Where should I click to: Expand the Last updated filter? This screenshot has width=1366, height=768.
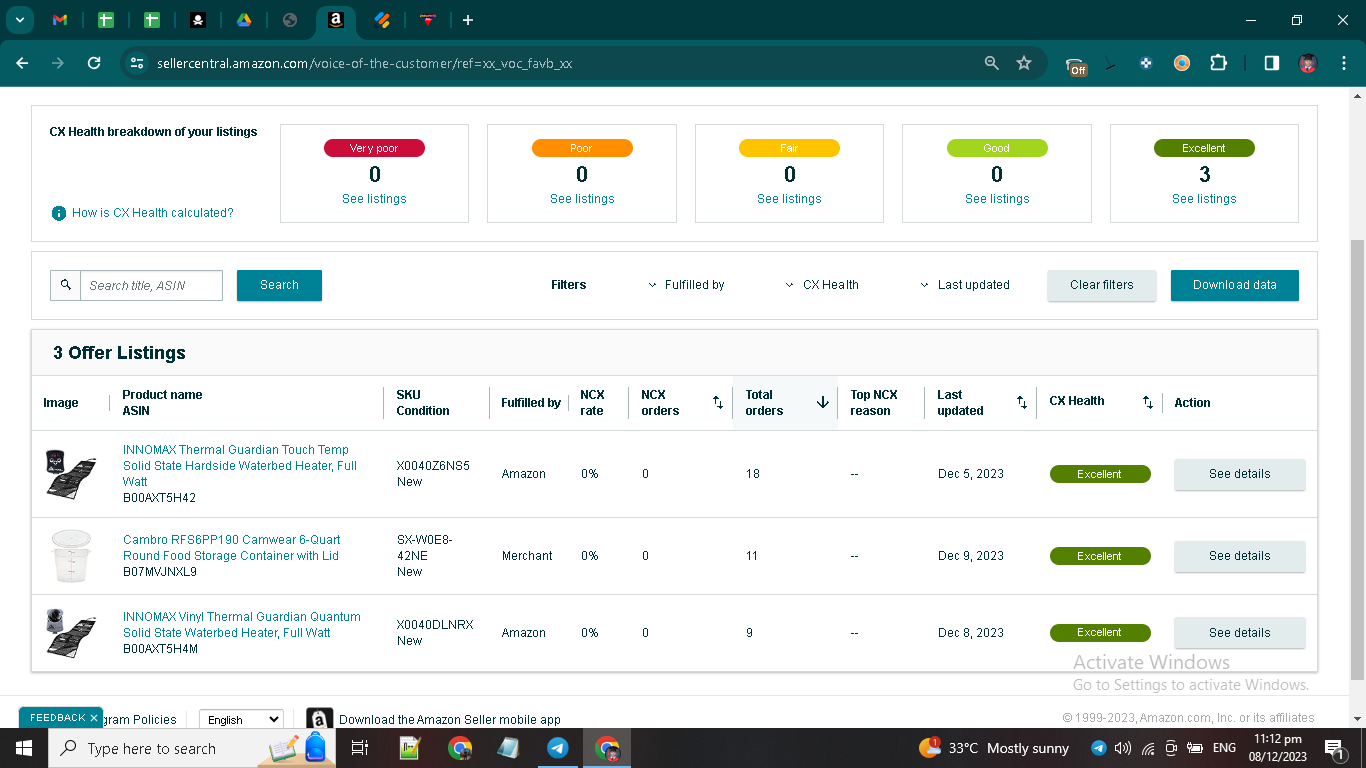point(965,285)
